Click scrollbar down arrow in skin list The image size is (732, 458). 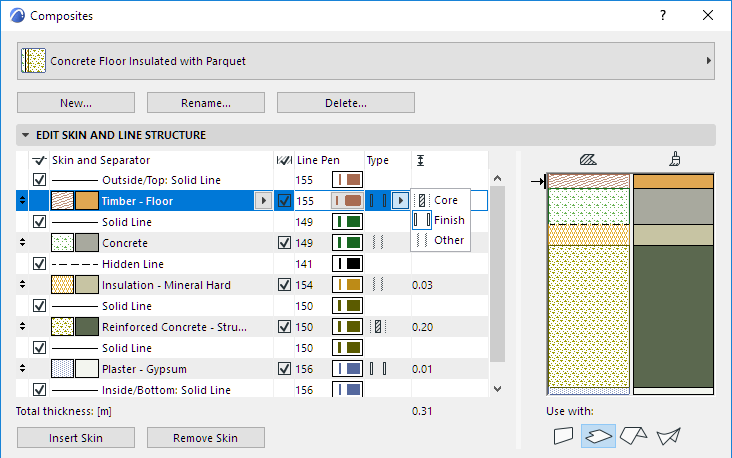[x=498, y=389]
